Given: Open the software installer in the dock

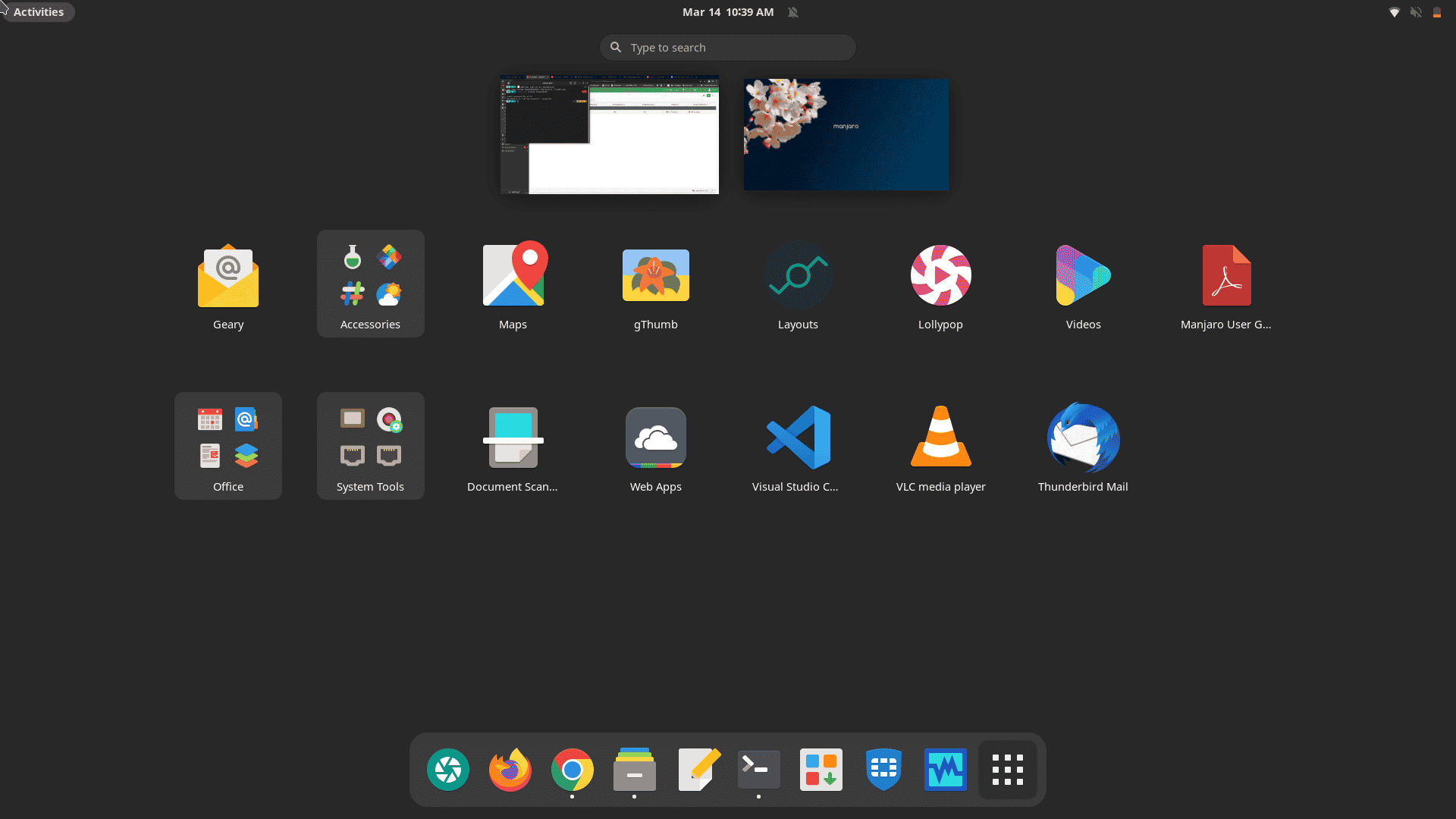Looking at the screenshot, I should click(x=821, y=770).
